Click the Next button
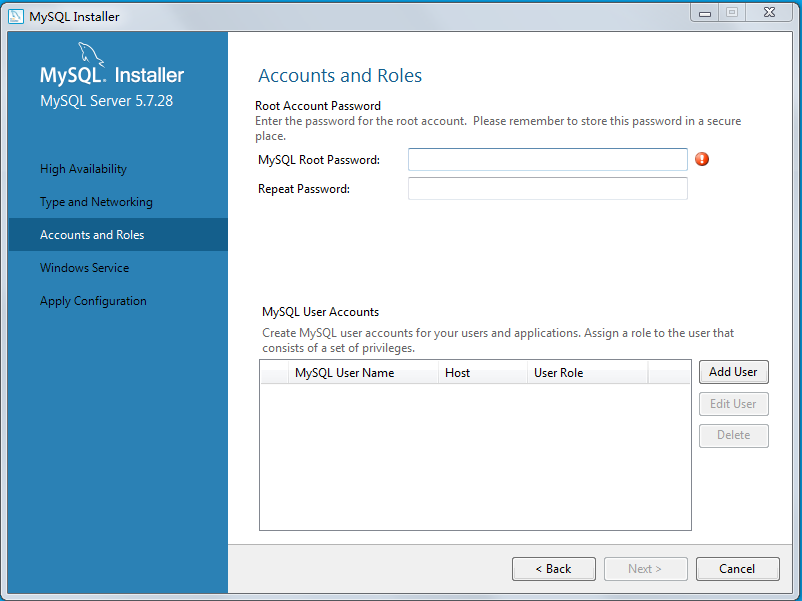The height and width of the screenshot is (601, 802). tap(645, 569)
